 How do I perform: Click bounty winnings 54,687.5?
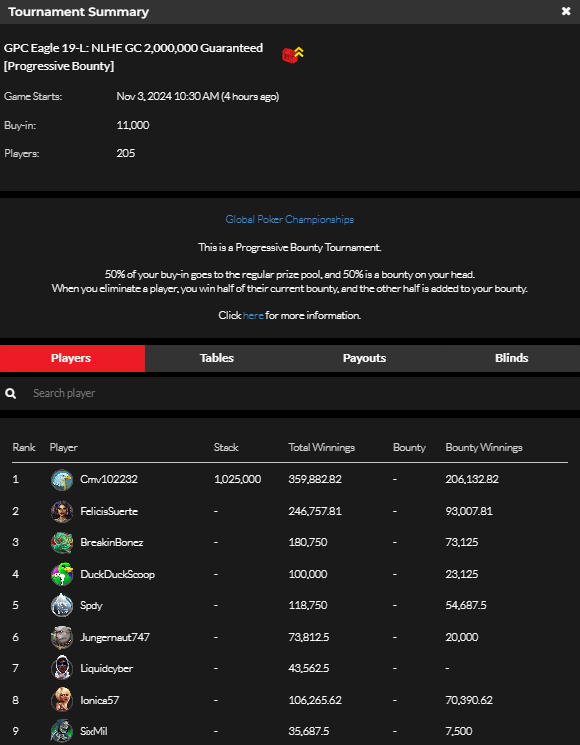pos(466,605)
